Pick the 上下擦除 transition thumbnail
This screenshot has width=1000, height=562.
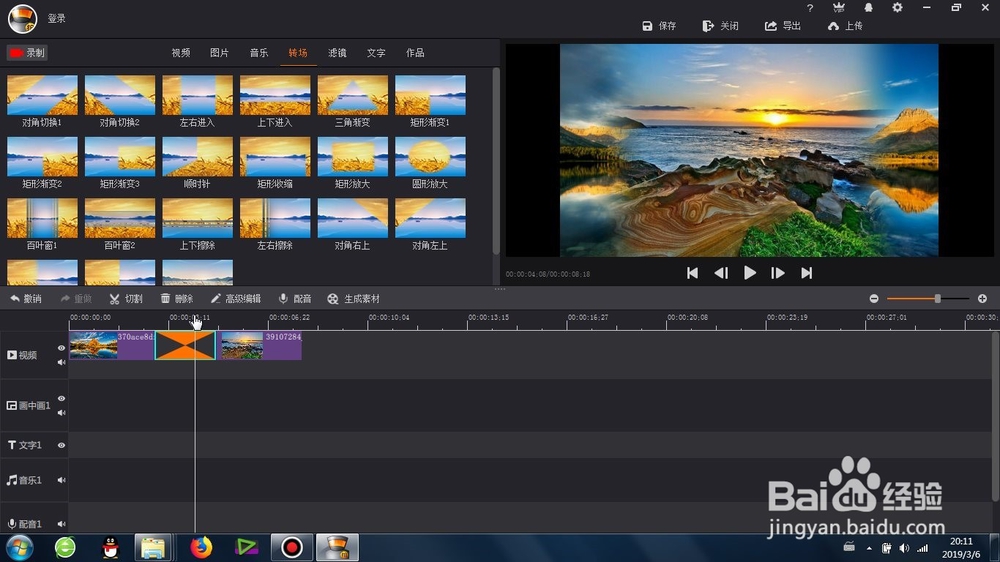[198, 218]
